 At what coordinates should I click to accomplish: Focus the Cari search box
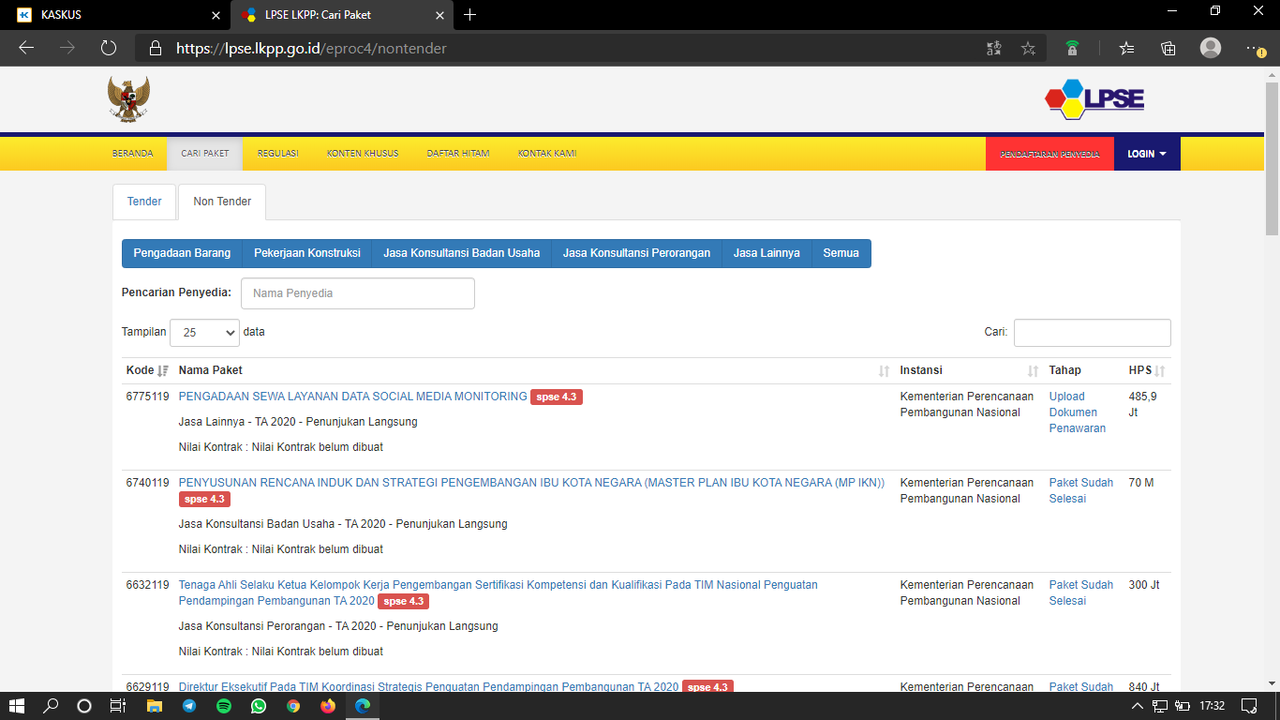pos(1092,333)
